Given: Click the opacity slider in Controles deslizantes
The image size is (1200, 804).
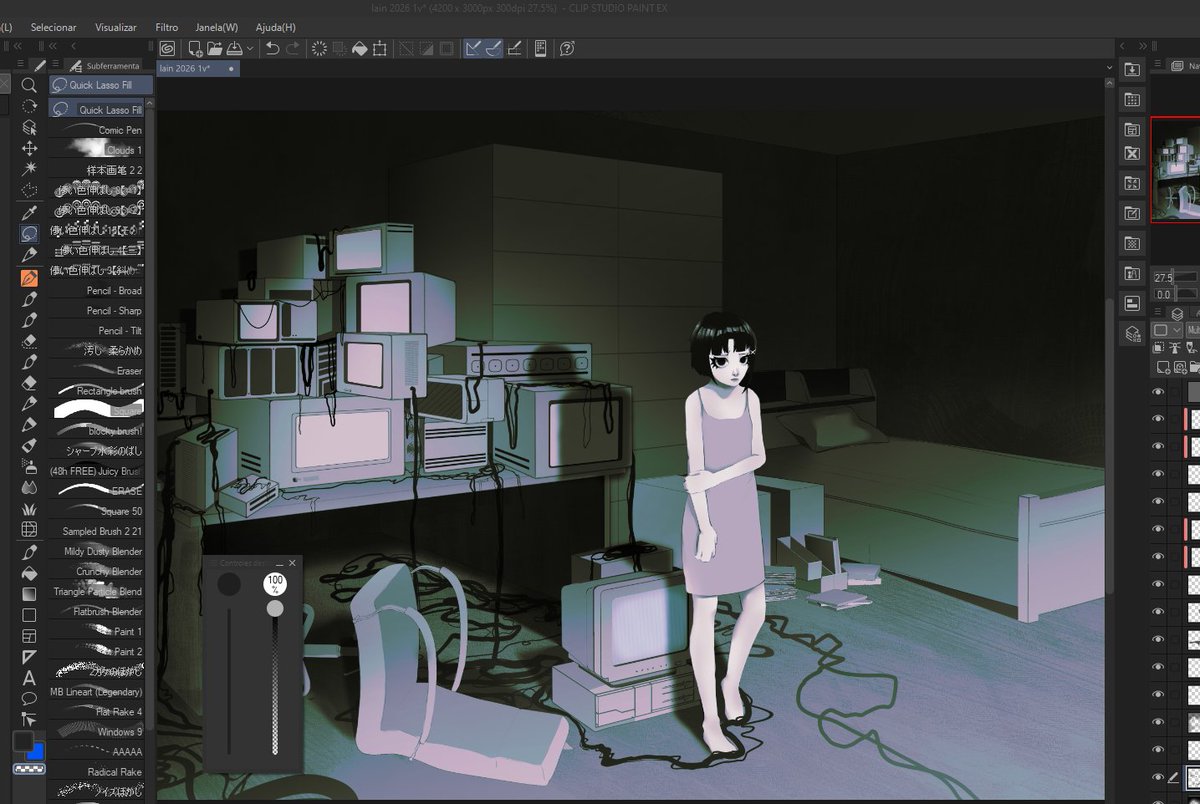Looking at the screenshot, I should [275, 678].
